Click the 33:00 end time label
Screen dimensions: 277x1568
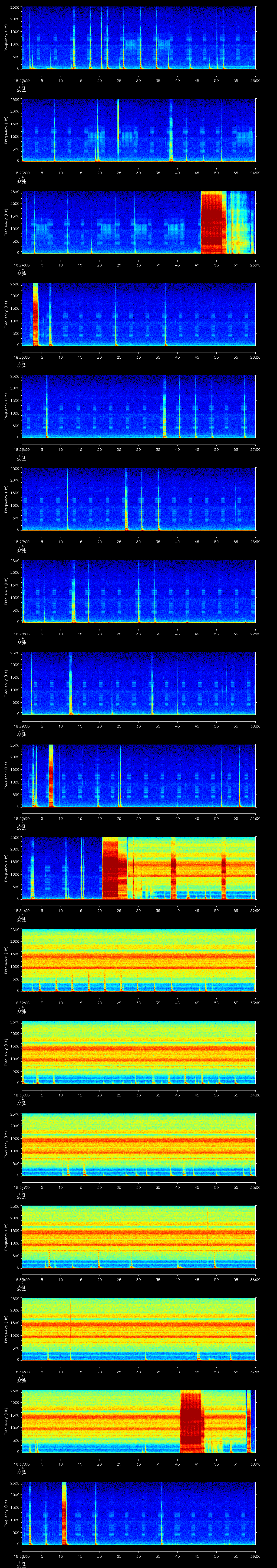(x=256, y=1003)
